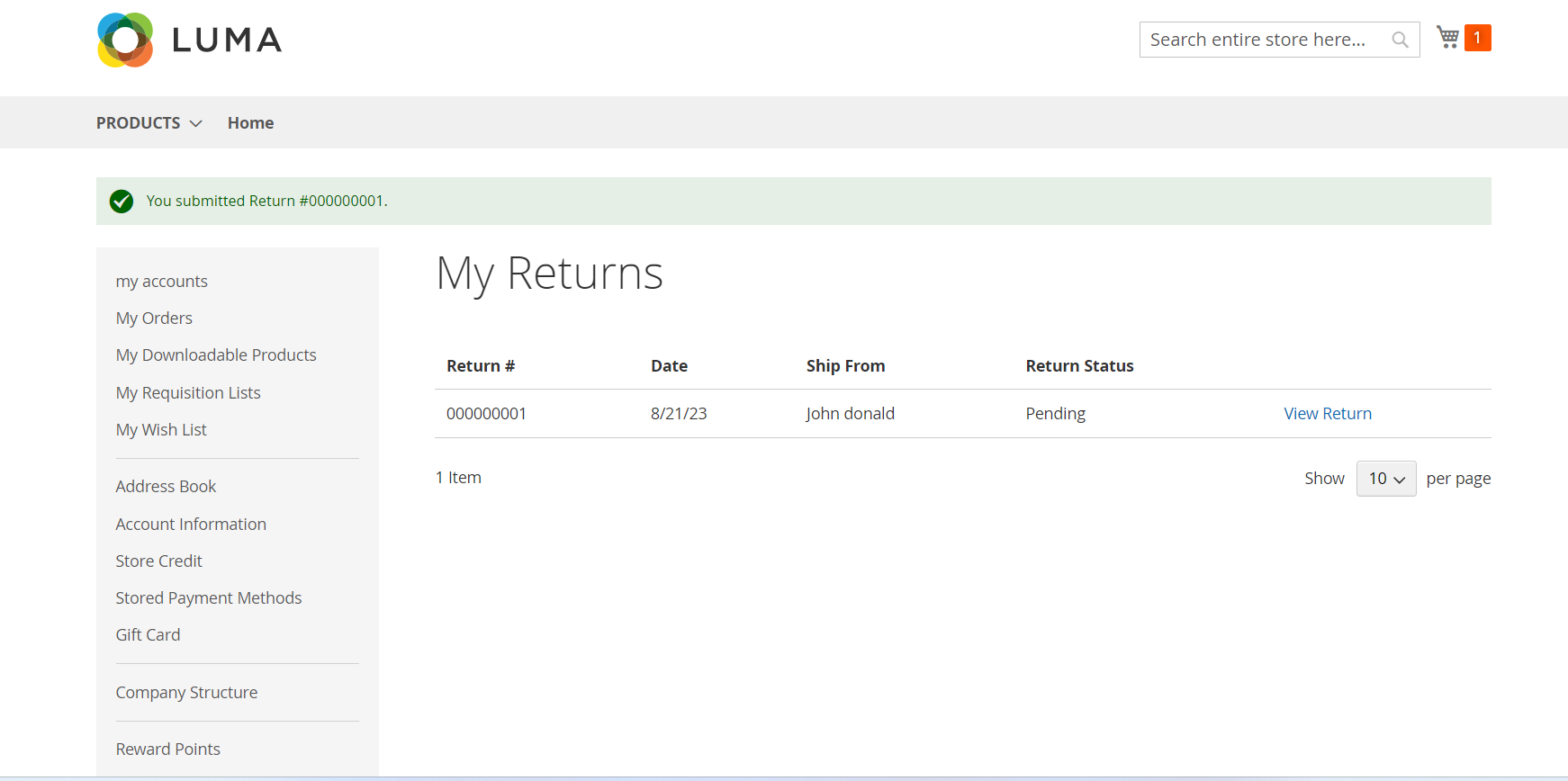Open My Downloadable Products
Screen dimensions: 1568x781
point(216,355)
